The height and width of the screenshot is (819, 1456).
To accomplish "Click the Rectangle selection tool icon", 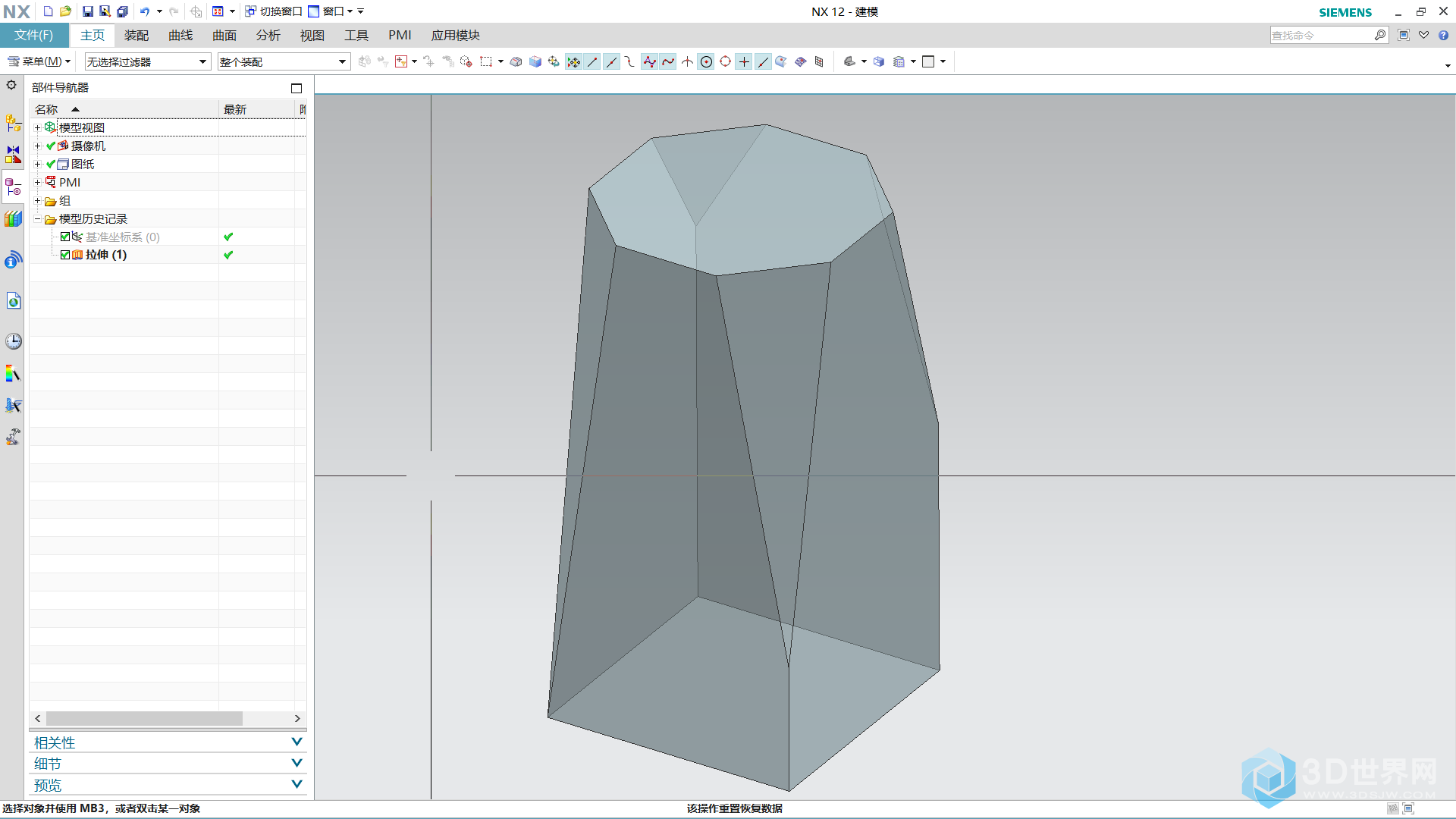I will pyautogui.click(x=486, y=61).
